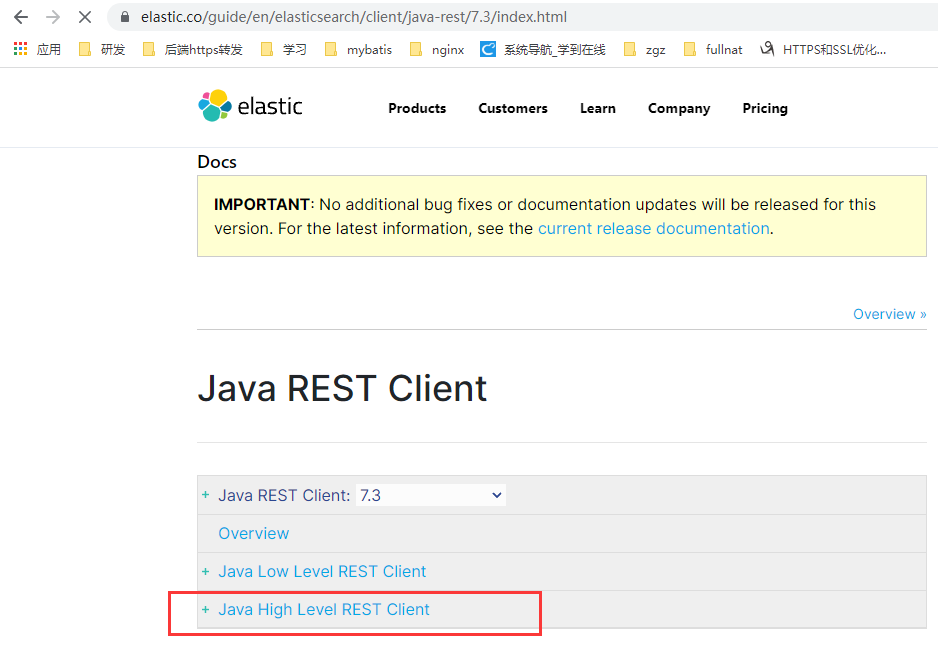Open the zgz bookmark folder
938x661 pixels.
[x=644, y=49]
